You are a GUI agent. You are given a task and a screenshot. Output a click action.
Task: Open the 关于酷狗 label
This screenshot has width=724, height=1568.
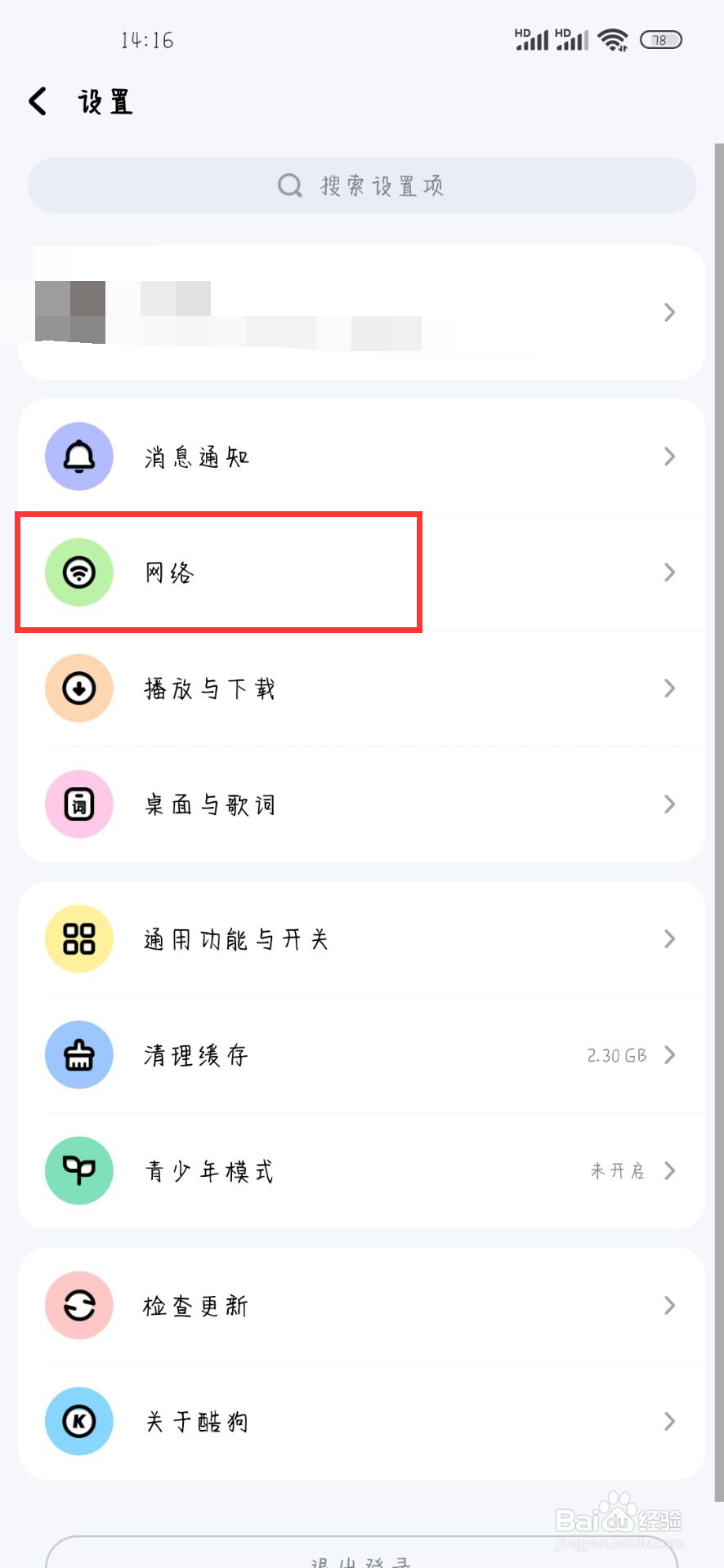tap(196, 1422)
